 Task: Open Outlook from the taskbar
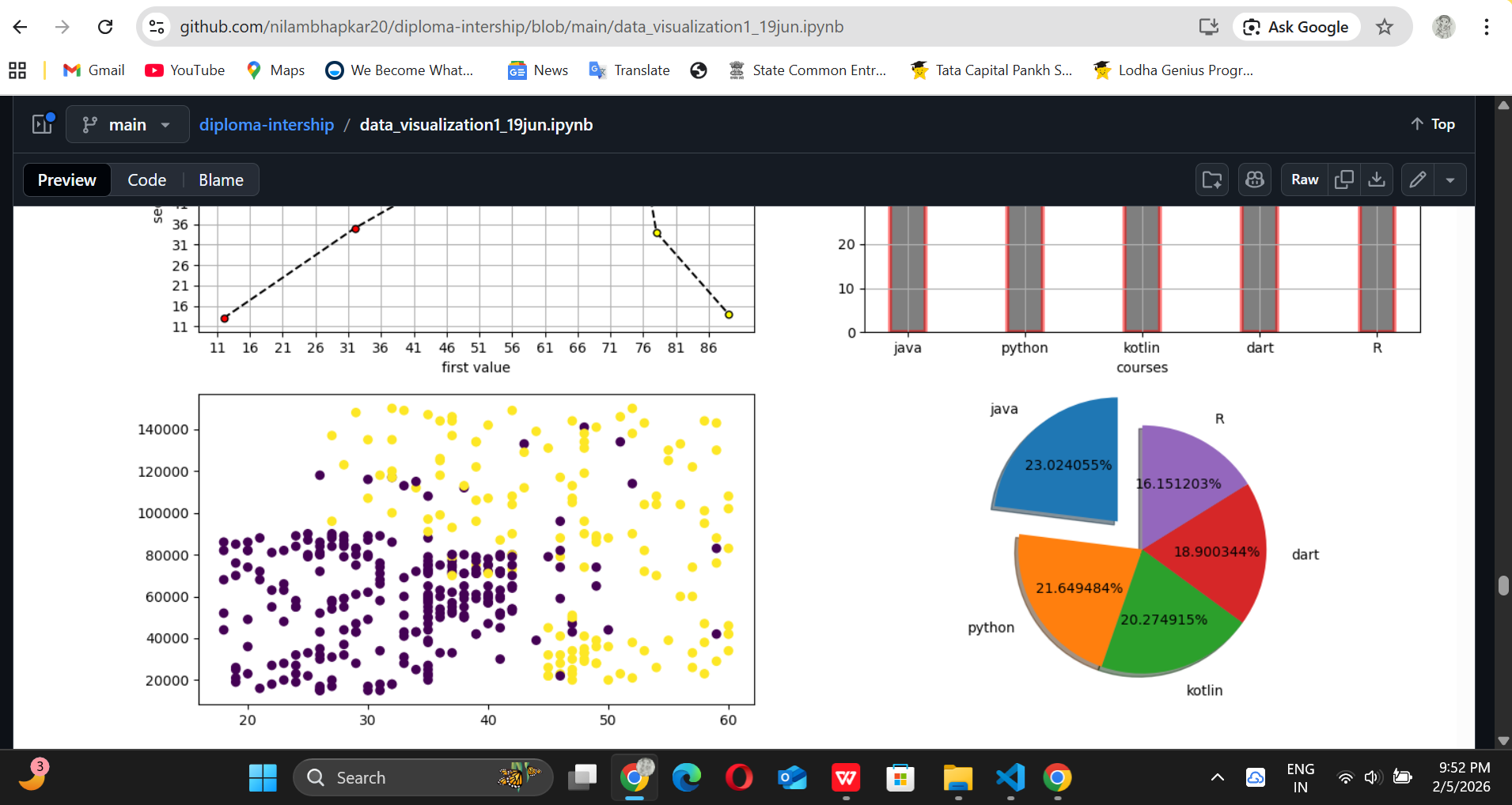[x=791, y=777]
